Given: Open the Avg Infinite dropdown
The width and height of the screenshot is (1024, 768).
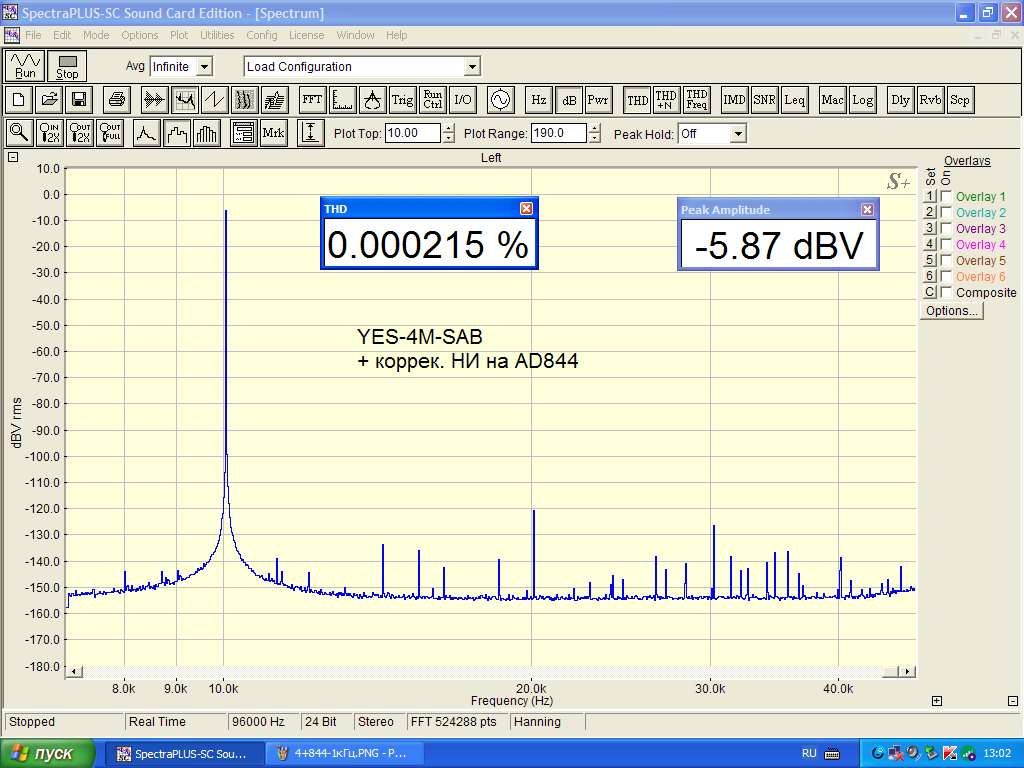Looking at the screenshot, I should 204,67.
